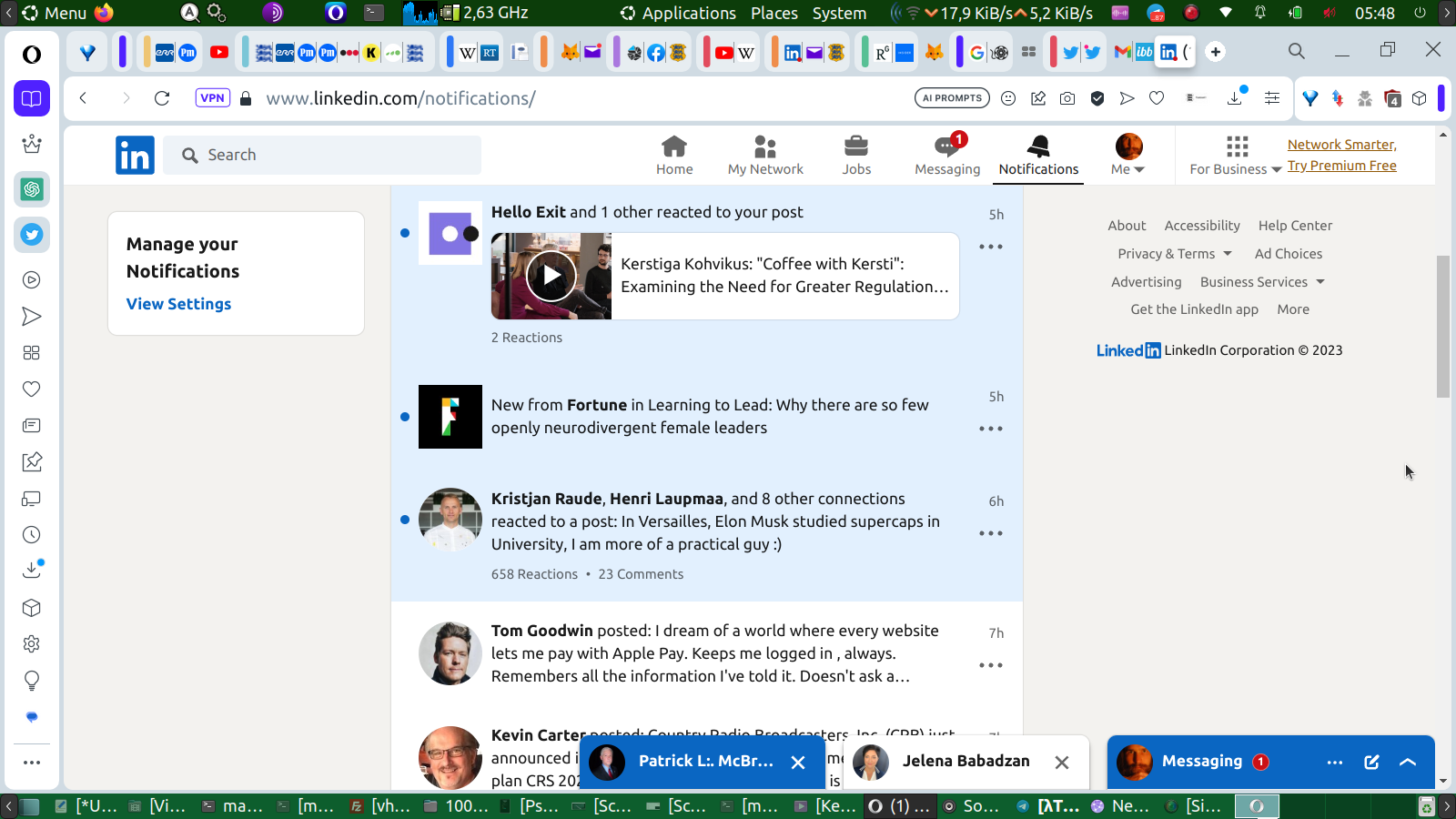Launch Firefox from the top panel

tap(105, 13)
